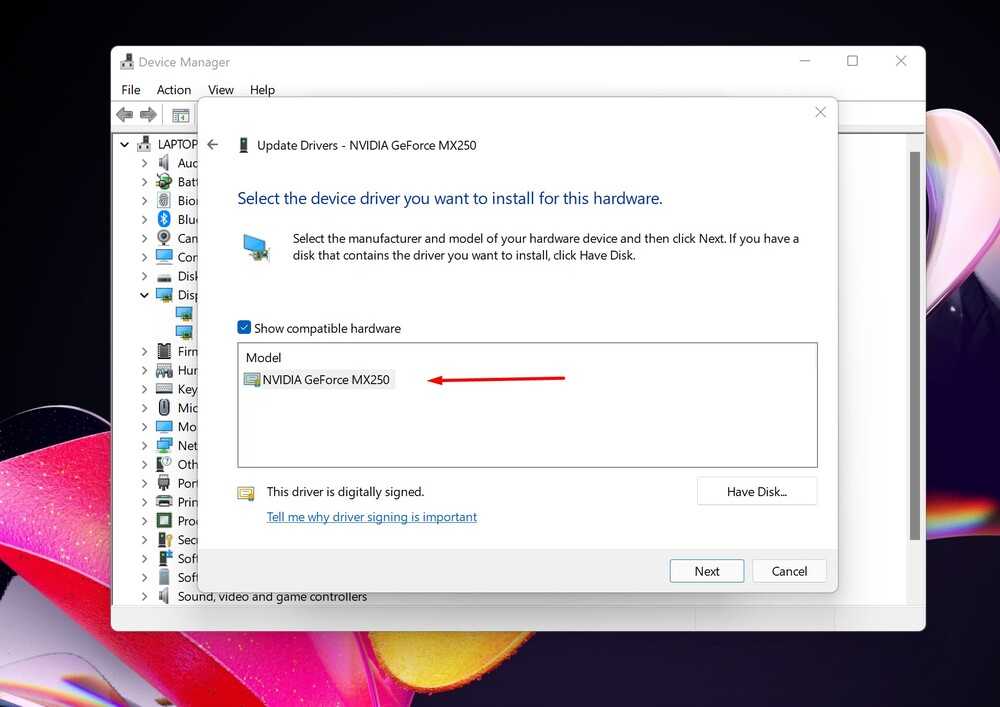Click the back arrow in Update Drivers dialog
This screenshot has height=707, width=1000.
[x=212, y=145]
